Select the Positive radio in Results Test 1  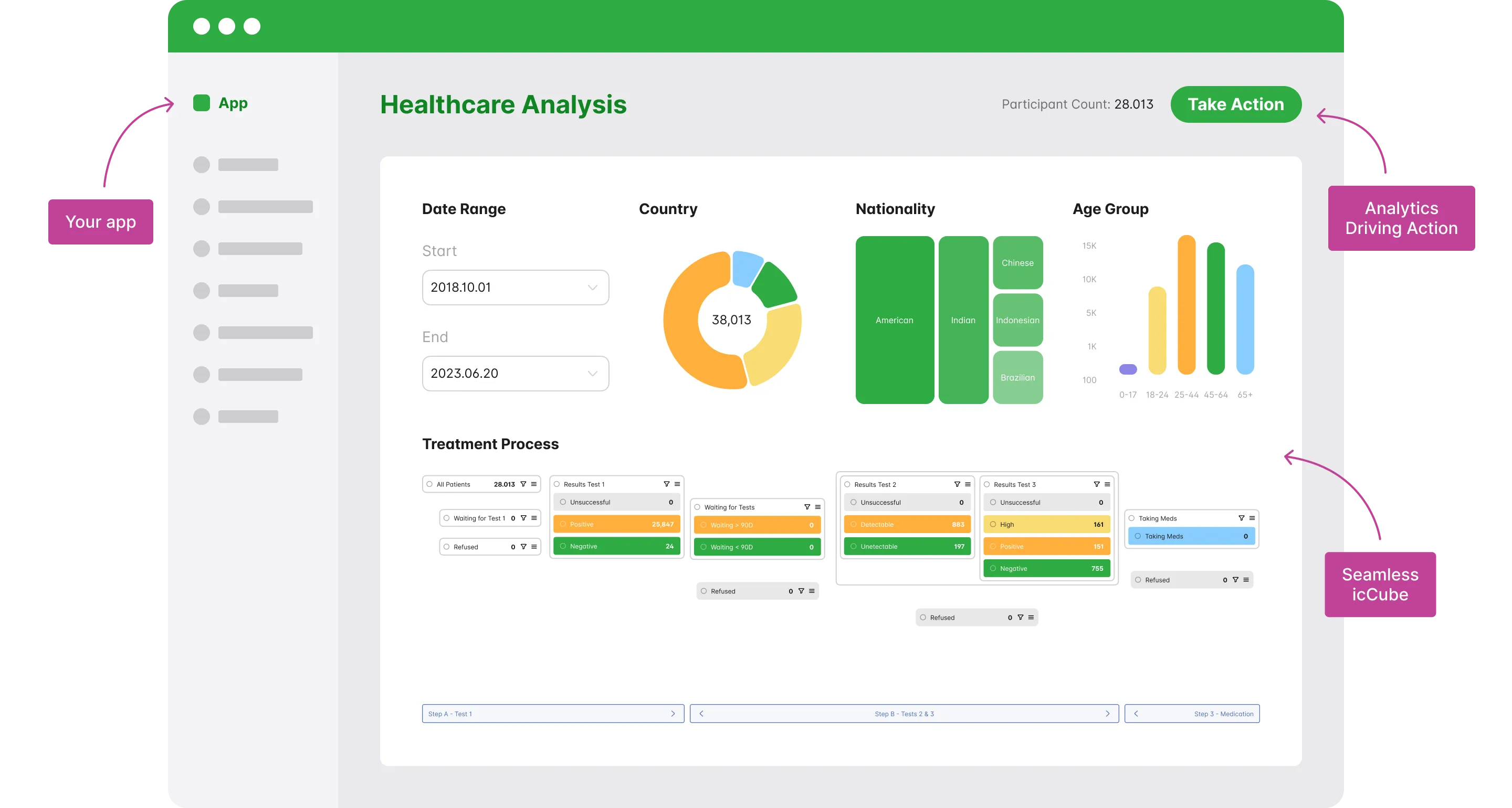point(562,524)
